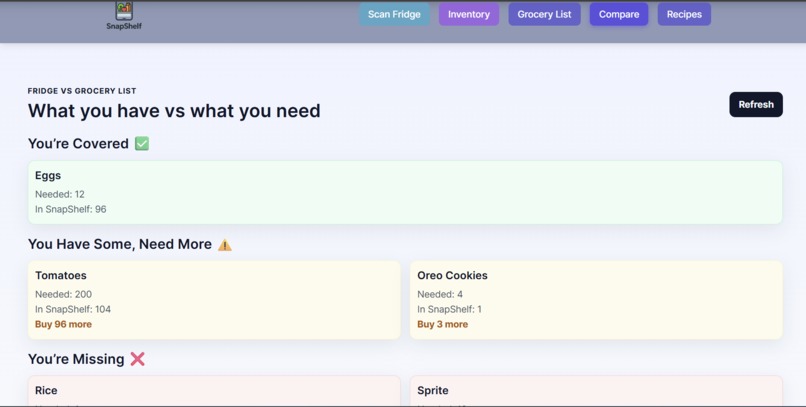The height and width of the screenshot is (407, 806).
Task: Click the red X beside You're Missing
Action: click(137, 359)
